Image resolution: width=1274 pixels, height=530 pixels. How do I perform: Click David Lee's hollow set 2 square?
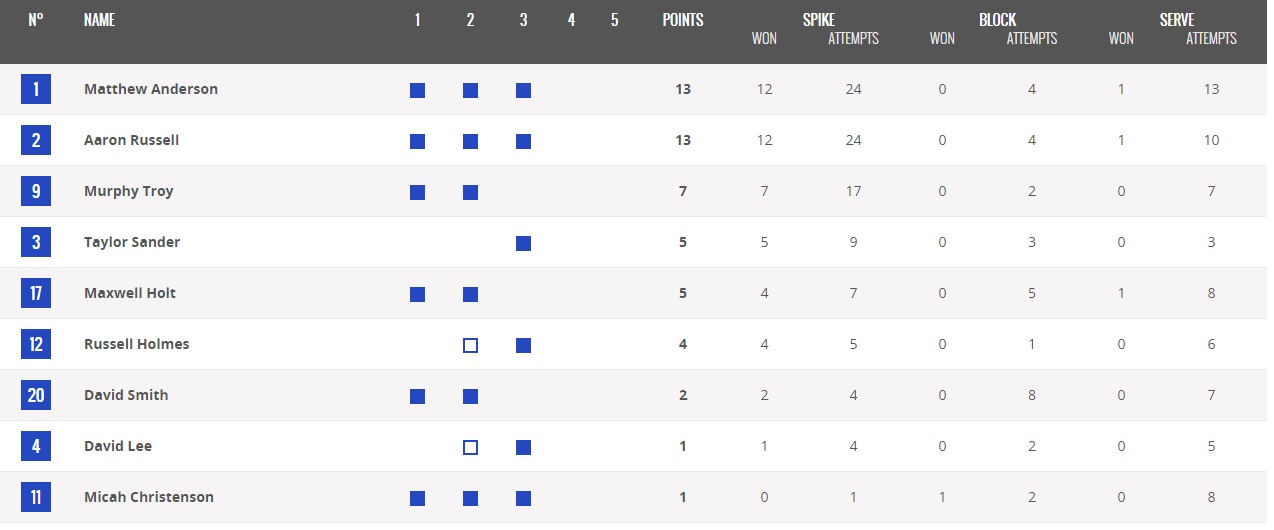(470, 447)
